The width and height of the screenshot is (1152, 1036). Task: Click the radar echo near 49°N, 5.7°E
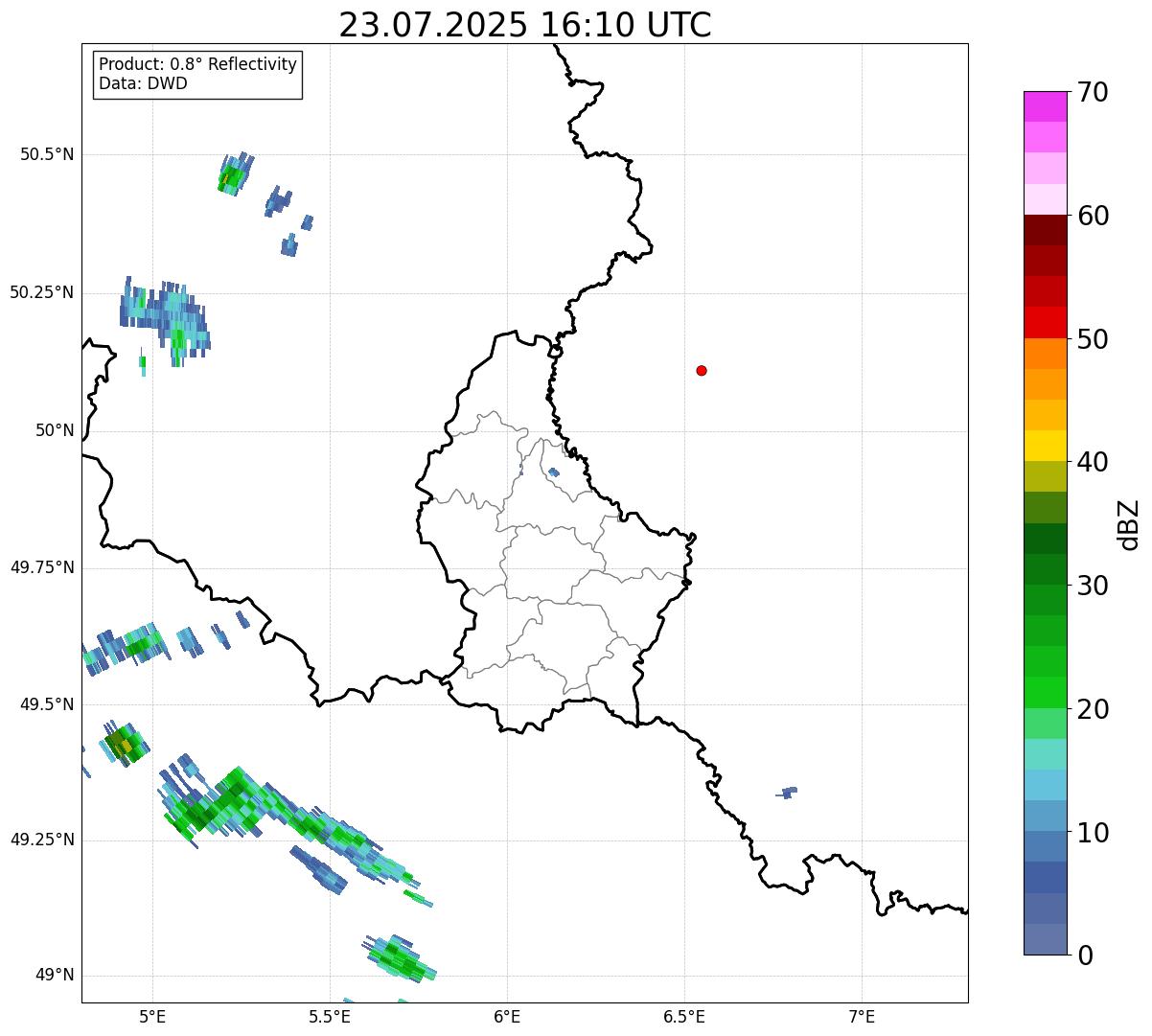pos(400,958)
